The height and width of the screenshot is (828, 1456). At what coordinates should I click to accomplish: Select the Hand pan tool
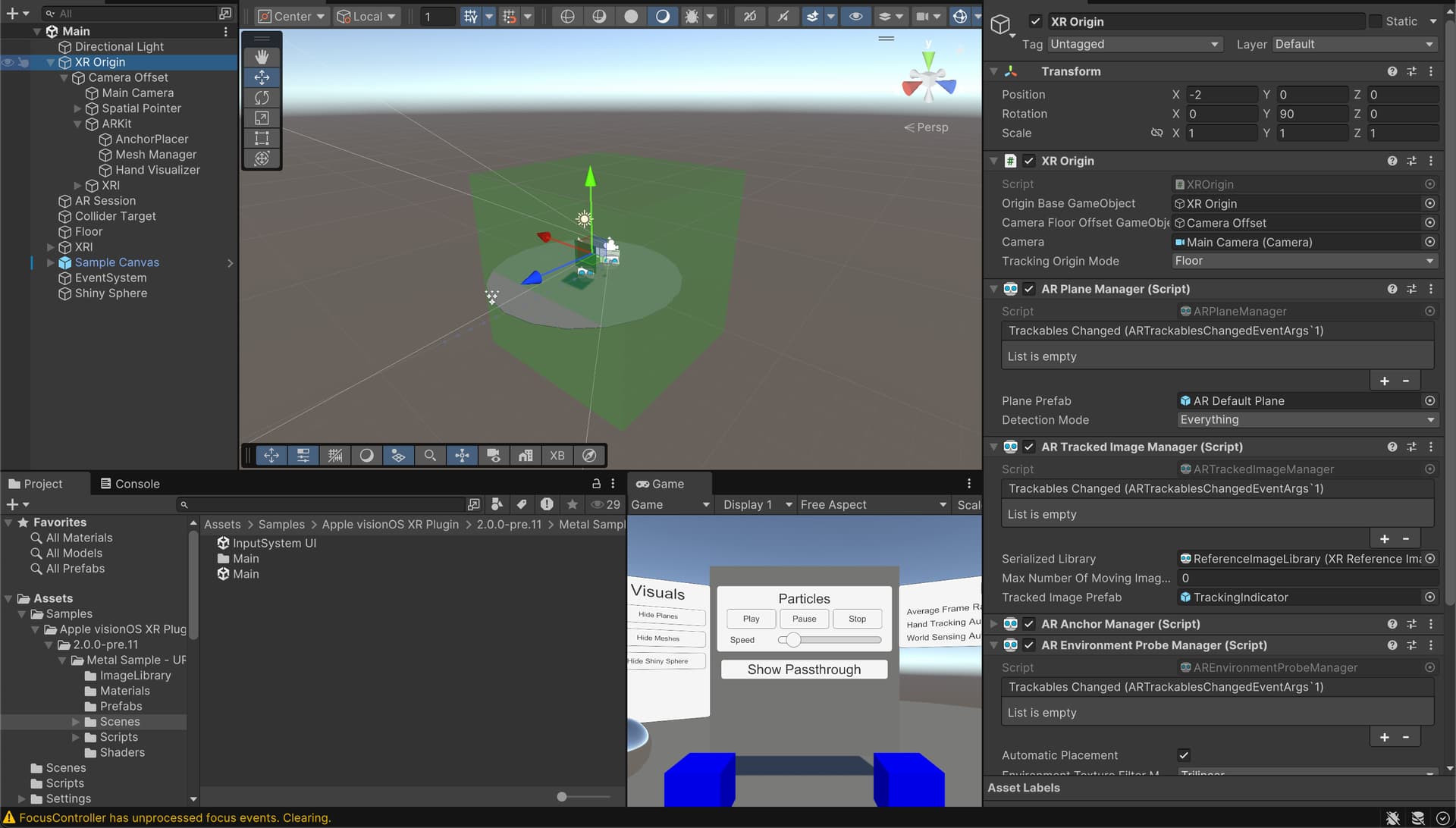pyautogui.click(x=262, y=56)
